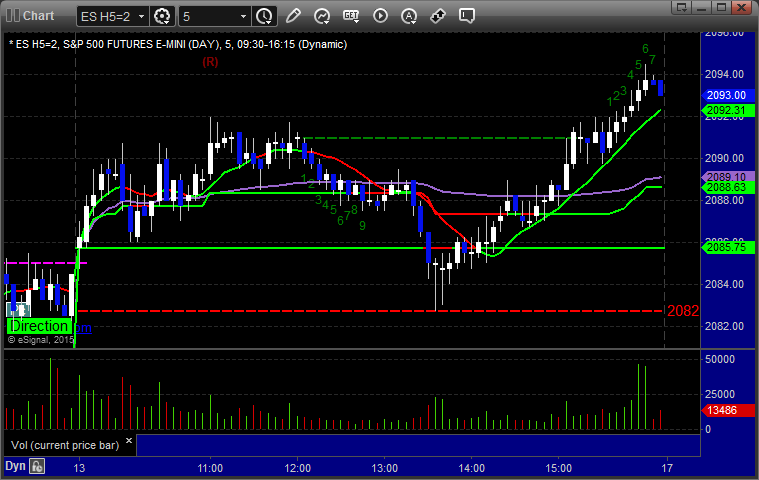Click the linking arrows icon

pyautogui.click(x=438, y=16)
